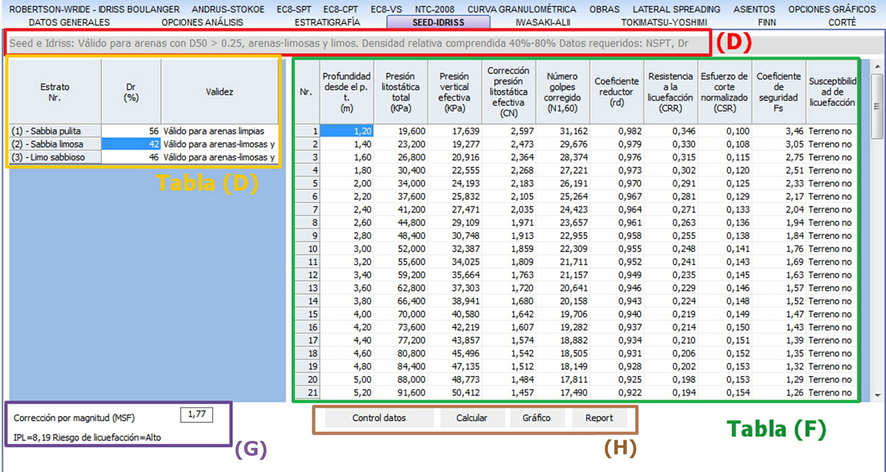Select stratum row (2) - Sabbia limosa
Screen dimensions: 886x472
[55, 144]
